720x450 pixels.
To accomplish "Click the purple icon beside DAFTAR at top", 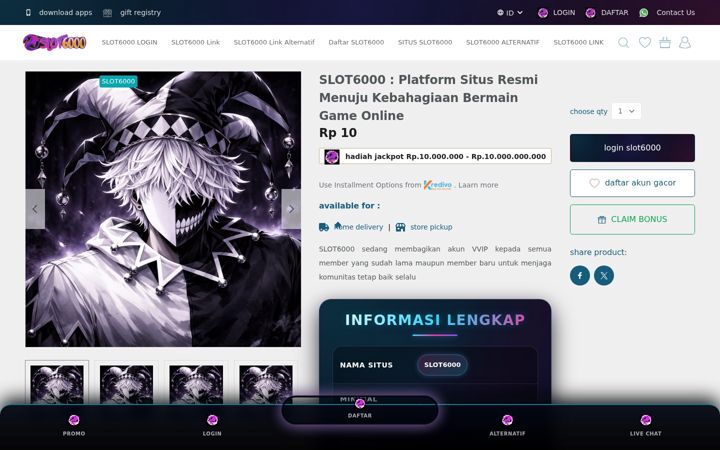I will pyautogui.click(x=591, y=13).
